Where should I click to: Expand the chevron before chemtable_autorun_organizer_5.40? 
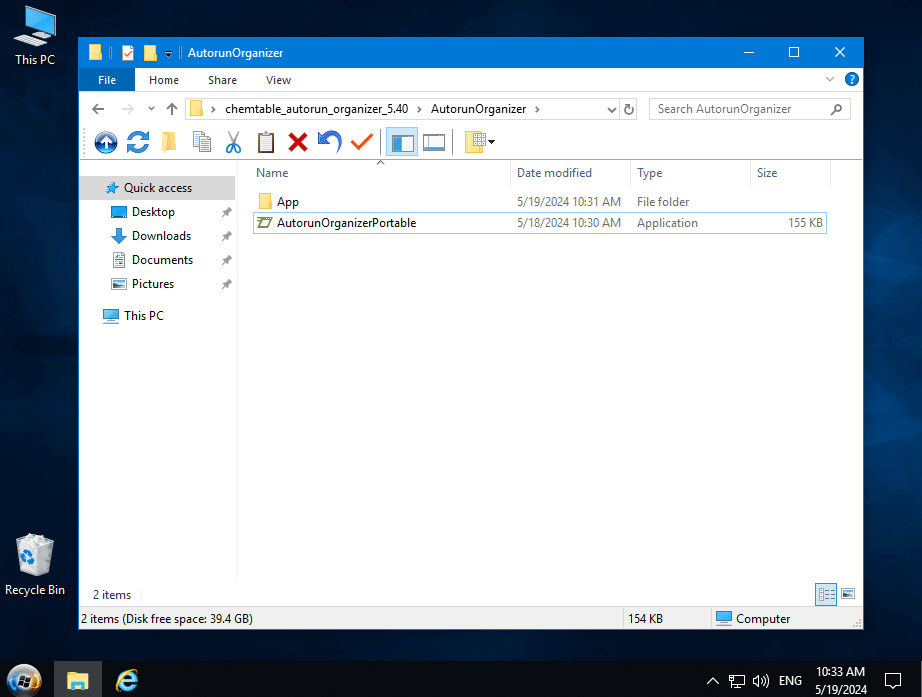[213, 109]
